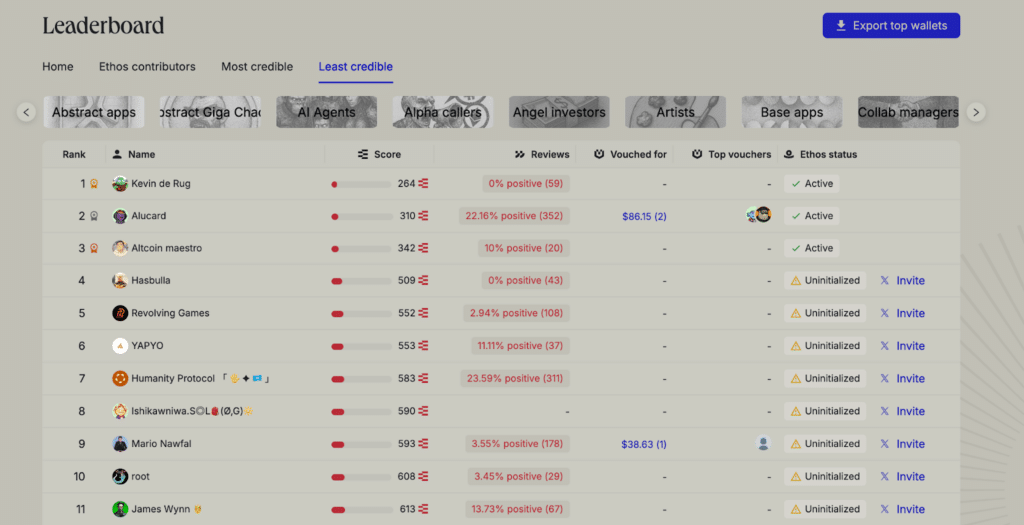The image size is (1024, 525).
Task: Open Alucard's $86.15 (2) vouched amount
Action: (x=644, y=216)
